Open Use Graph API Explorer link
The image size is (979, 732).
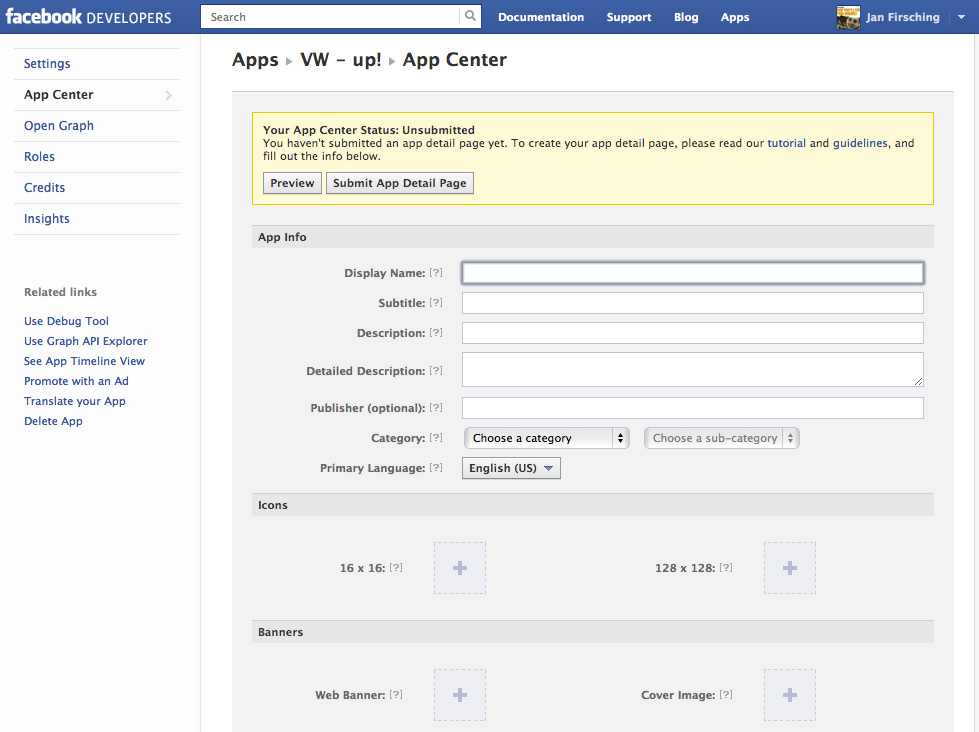pos(86,341)
